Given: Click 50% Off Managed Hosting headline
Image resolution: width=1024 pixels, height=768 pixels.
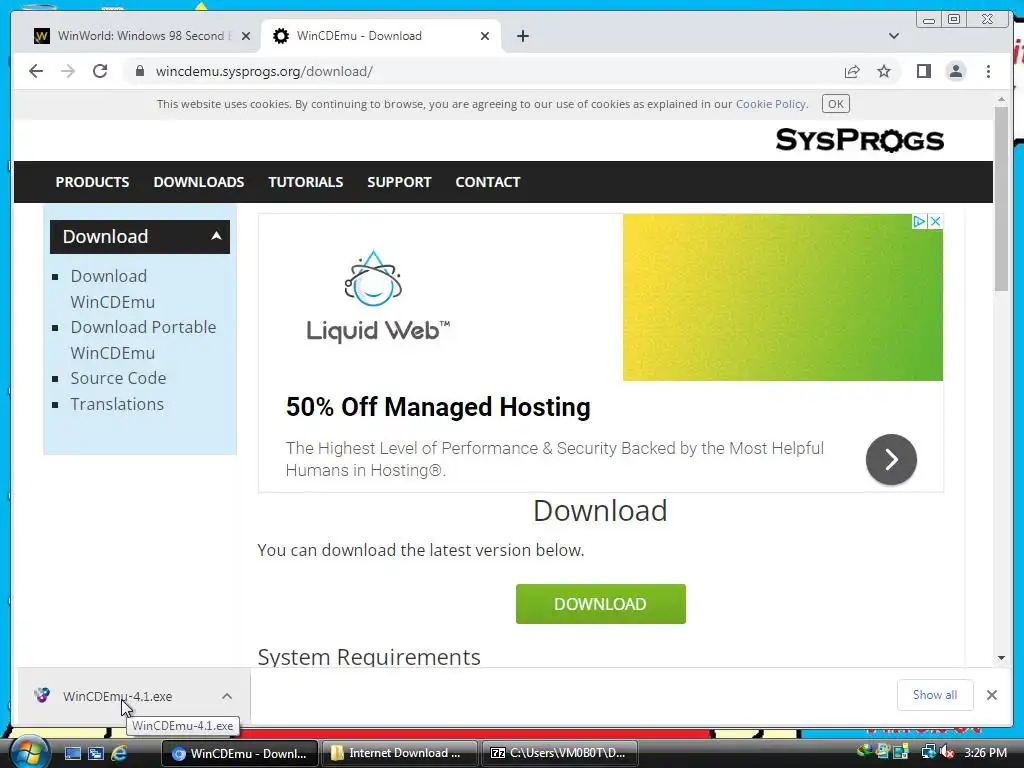Looking at the screenshot, I should click(438, 407).
